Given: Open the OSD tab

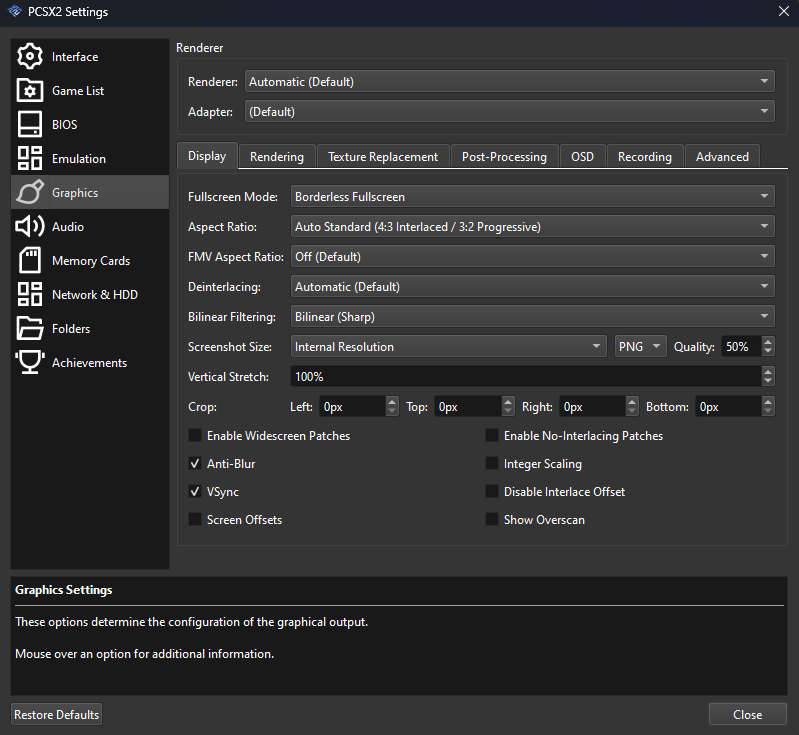Looking at the screenshot, I should (582, 156).
